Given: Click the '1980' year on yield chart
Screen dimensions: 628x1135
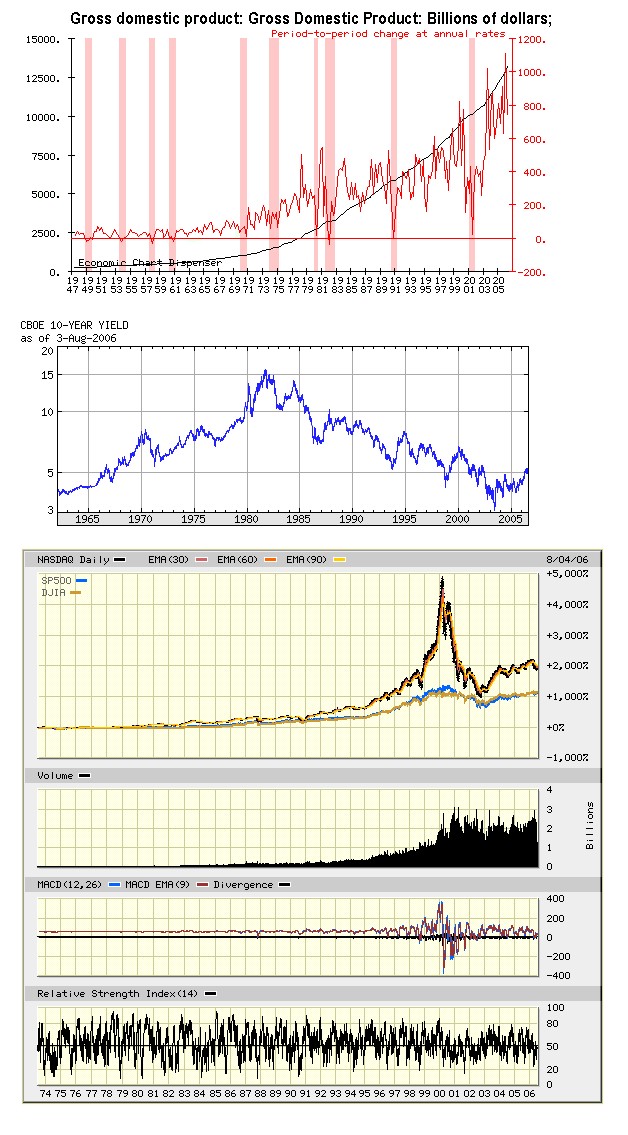Looking at the screenshot, I should point(246,519).
